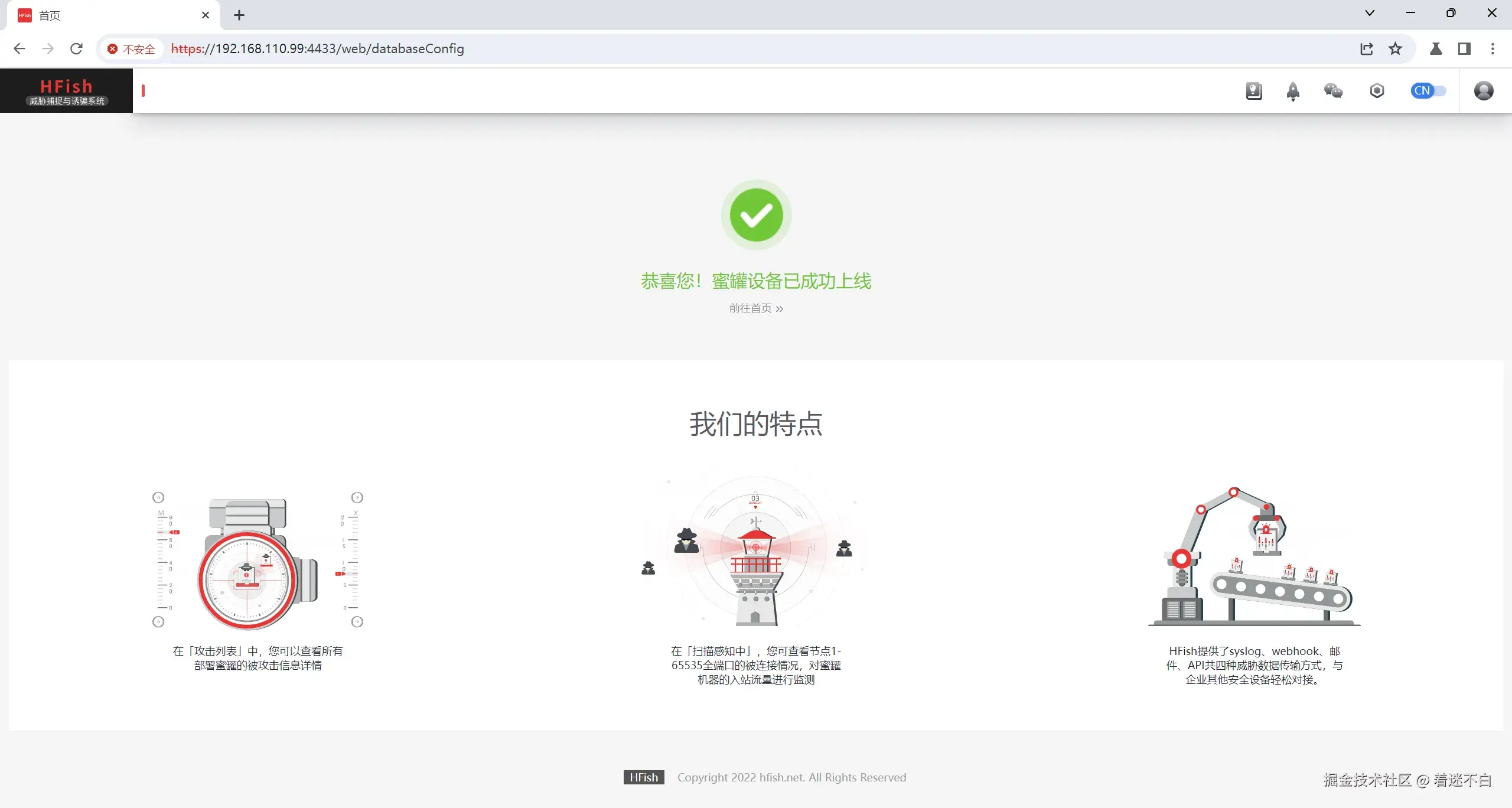Select the 首页 browser tab
Screen dimensions: 1512x808
(x=106, y=15)
